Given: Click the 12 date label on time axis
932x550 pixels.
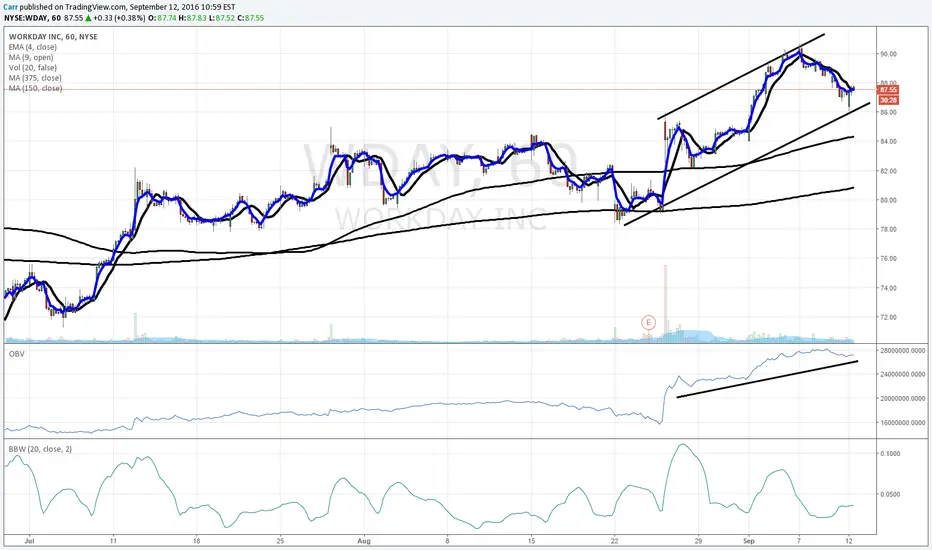Looking at the screenshot, I should click(849, 541).
